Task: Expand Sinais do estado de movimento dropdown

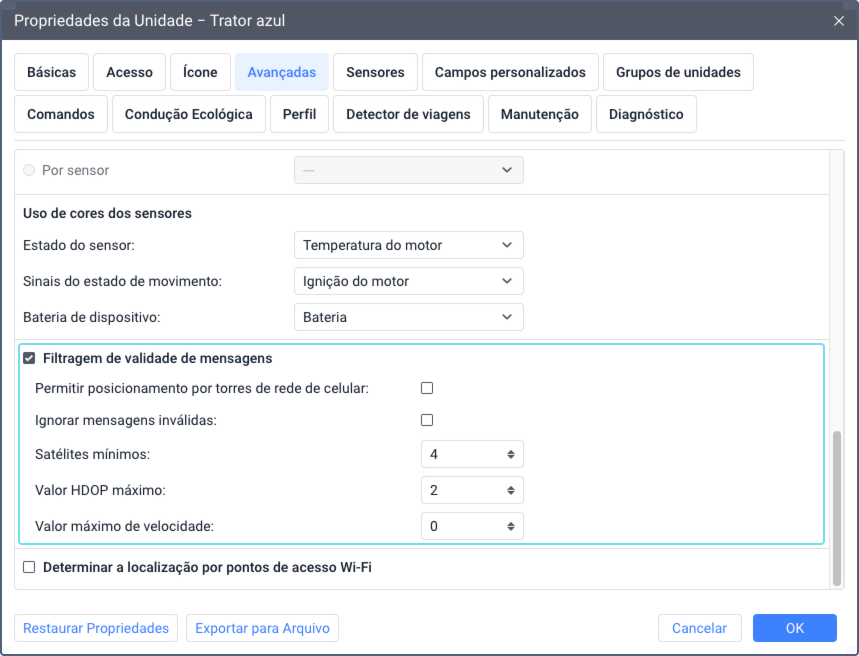Action: pos(408,281)
